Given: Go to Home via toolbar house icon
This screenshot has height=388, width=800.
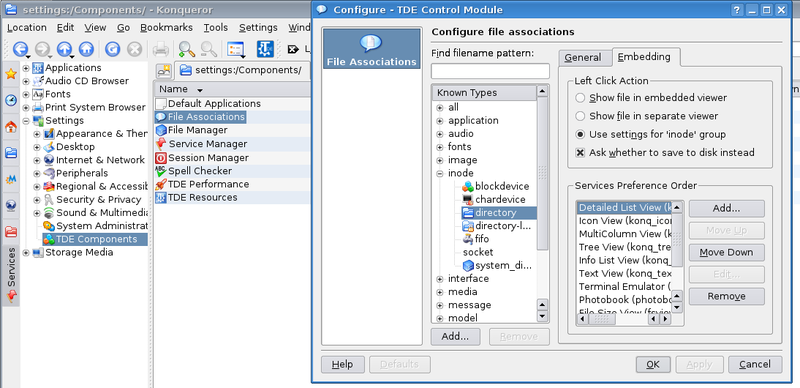Looking at the screenshot, I should (x=86, y=49).
